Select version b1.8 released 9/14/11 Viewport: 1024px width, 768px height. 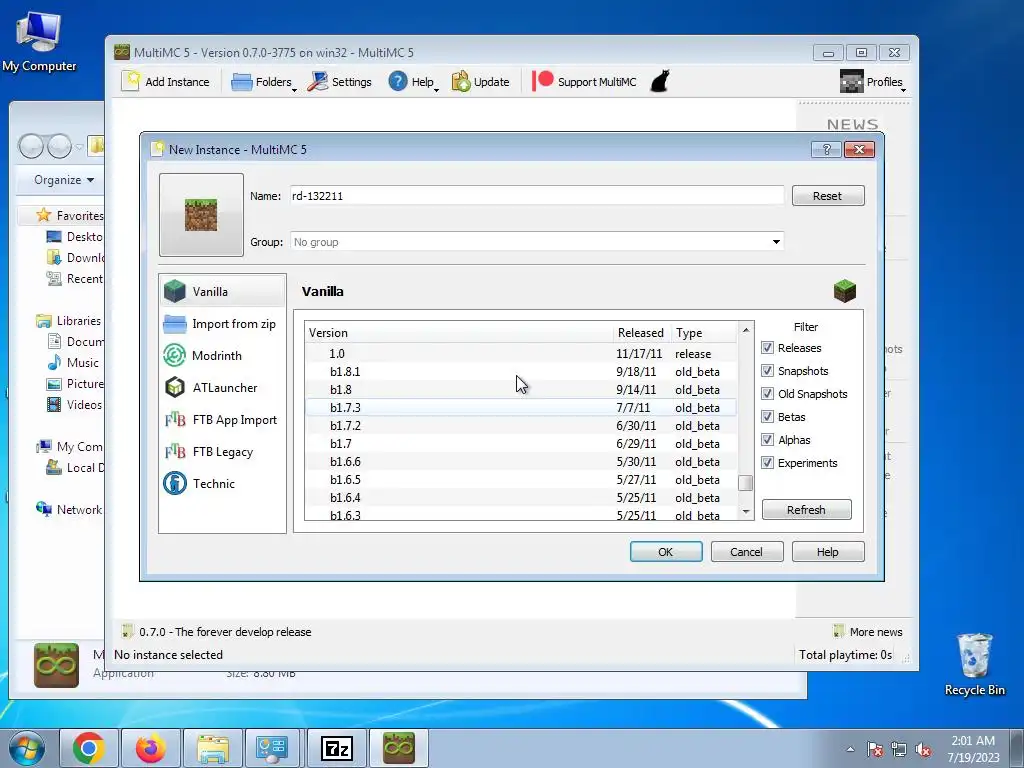point(521,389)
